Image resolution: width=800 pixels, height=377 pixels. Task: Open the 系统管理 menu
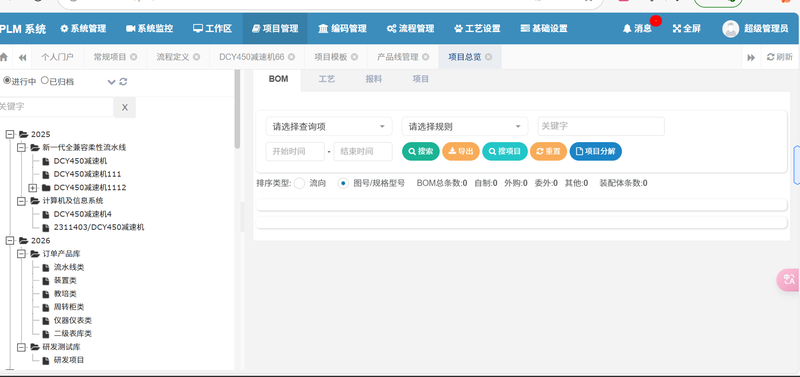83,29
